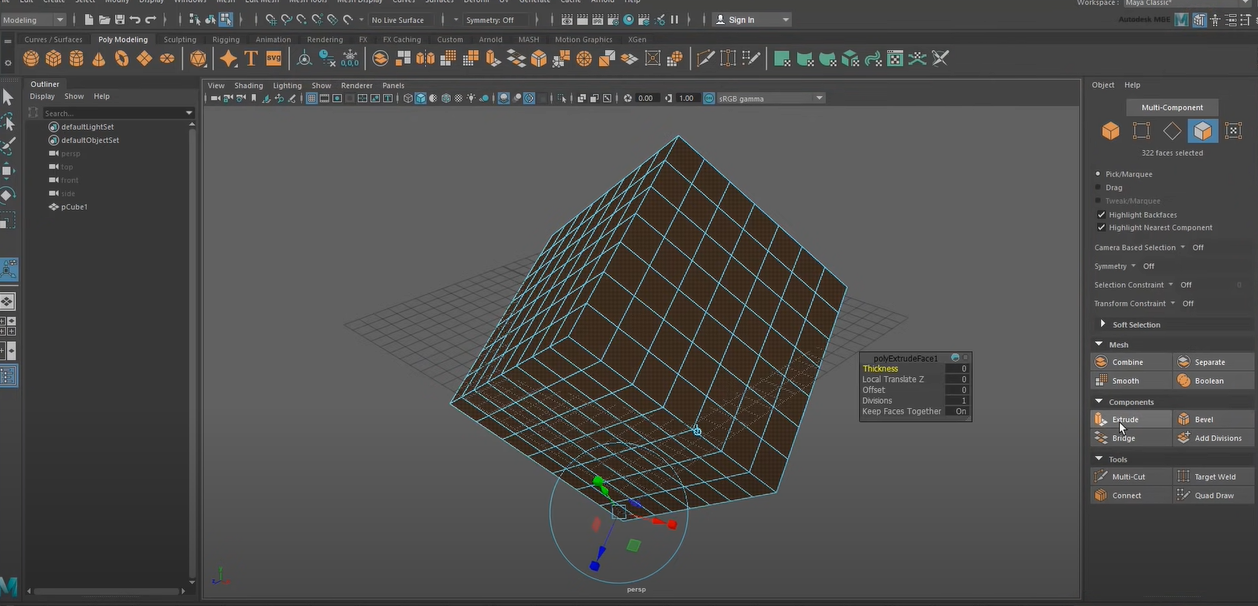Open the Outliner Display menu
The width and height of the screenshot is (1258, 606).
pyautogui.click(x=42, y=97)
